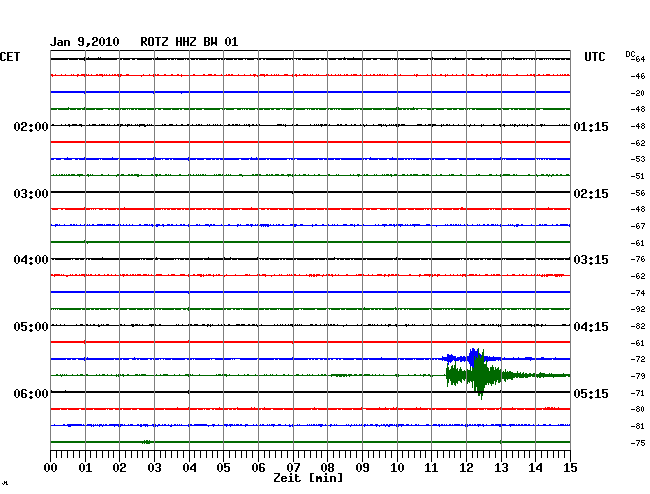Click the DC value "-64"
Image resolution: width=650 pixels, height=494 pixels.
(x=638, y=59)
